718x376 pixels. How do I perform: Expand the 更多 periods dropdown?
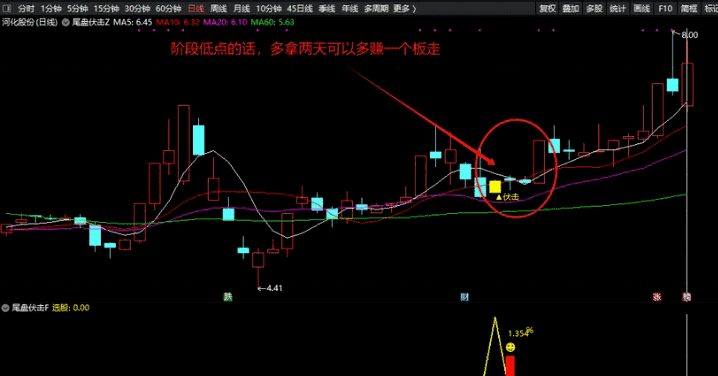pyautogui.click(x=404, y=8)
